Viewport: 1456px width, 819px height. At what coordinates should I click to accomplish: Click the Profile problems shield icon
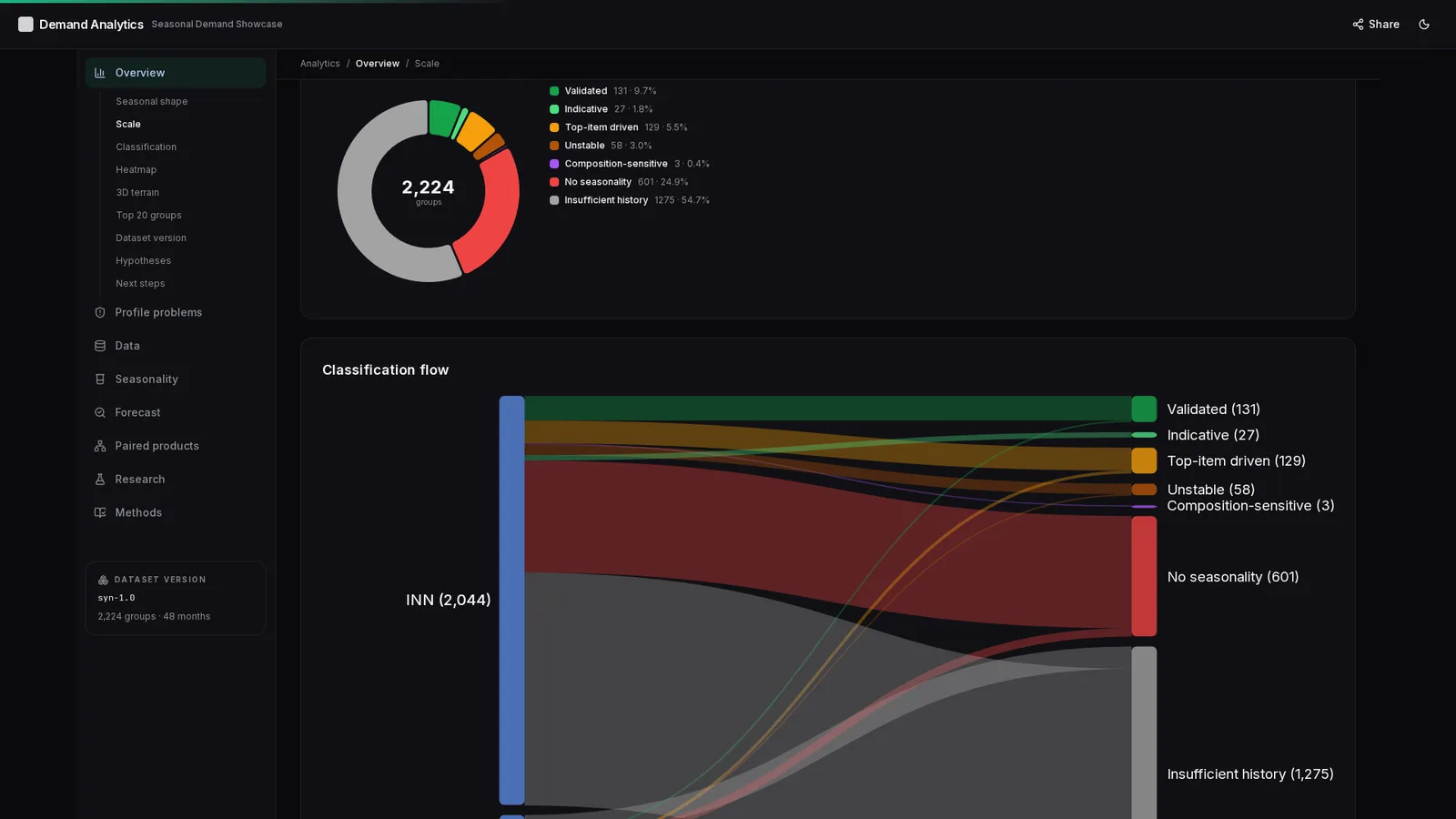click(100, 312)
